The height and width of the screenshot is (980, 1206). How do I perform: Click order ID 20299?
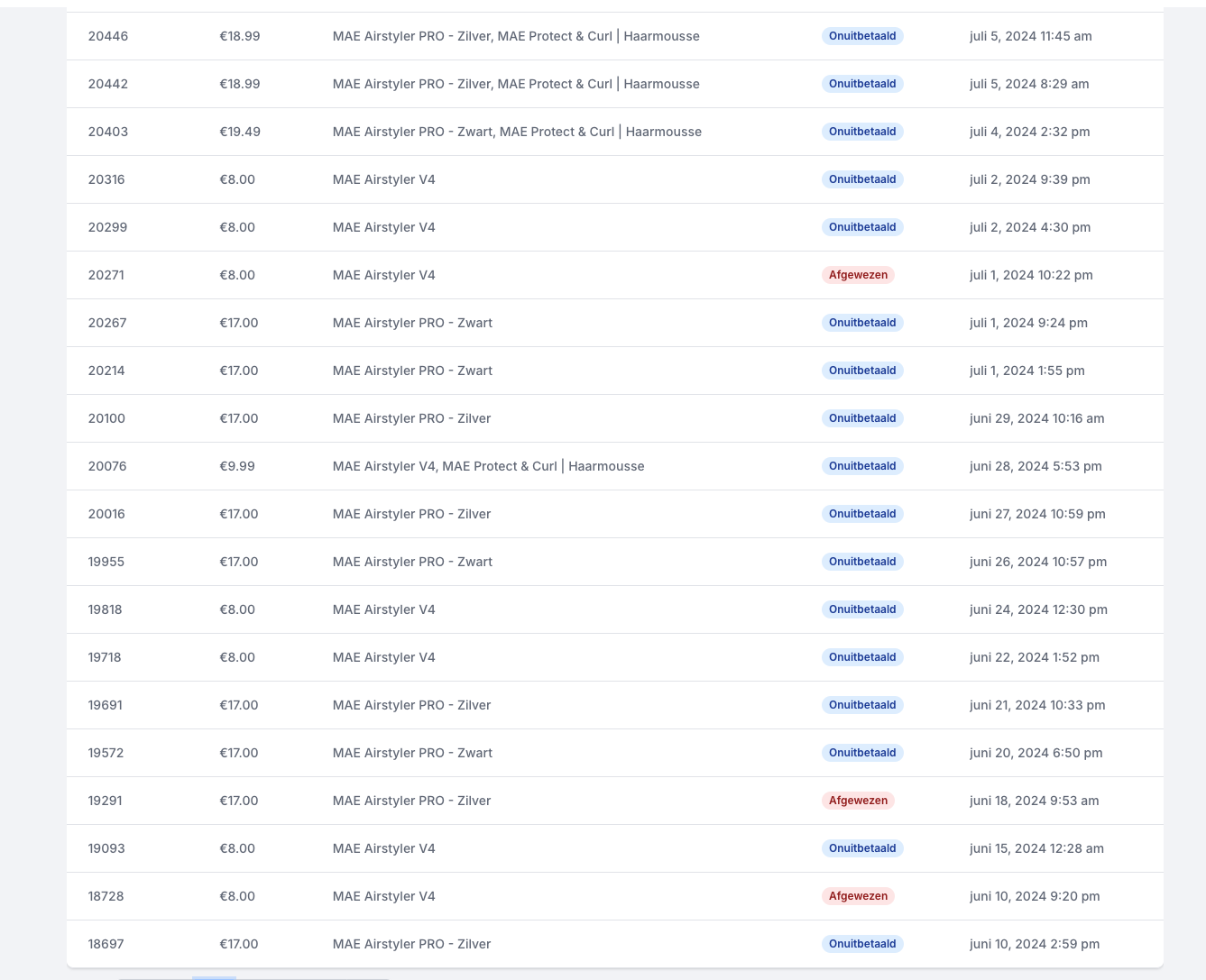[x=107, y=227]
